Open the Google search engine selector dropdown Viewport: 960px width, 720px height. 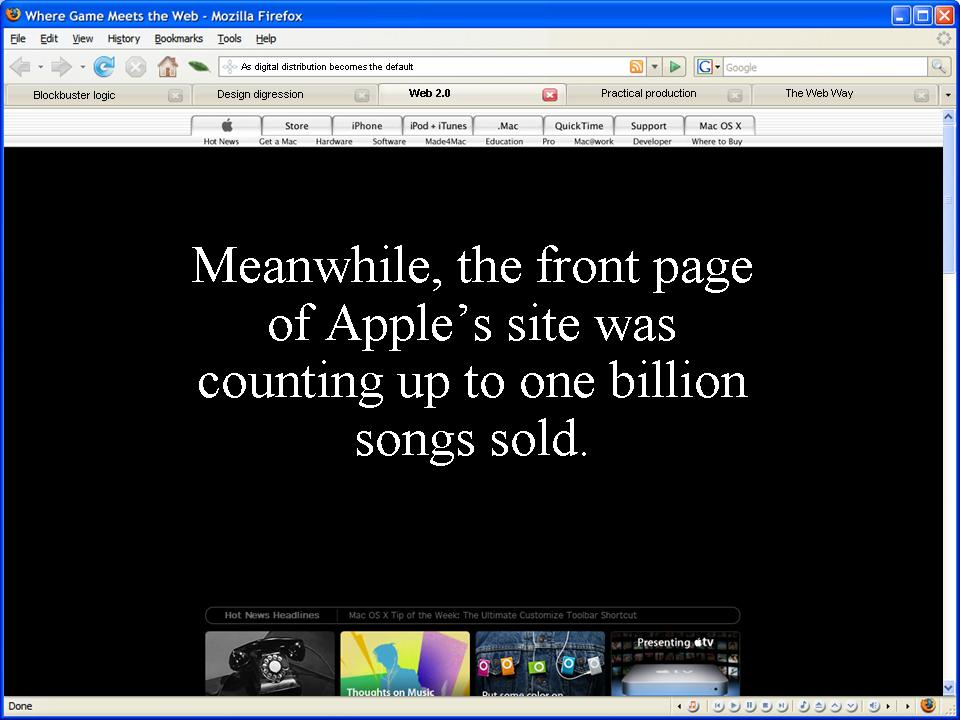(x=718, y=67)
